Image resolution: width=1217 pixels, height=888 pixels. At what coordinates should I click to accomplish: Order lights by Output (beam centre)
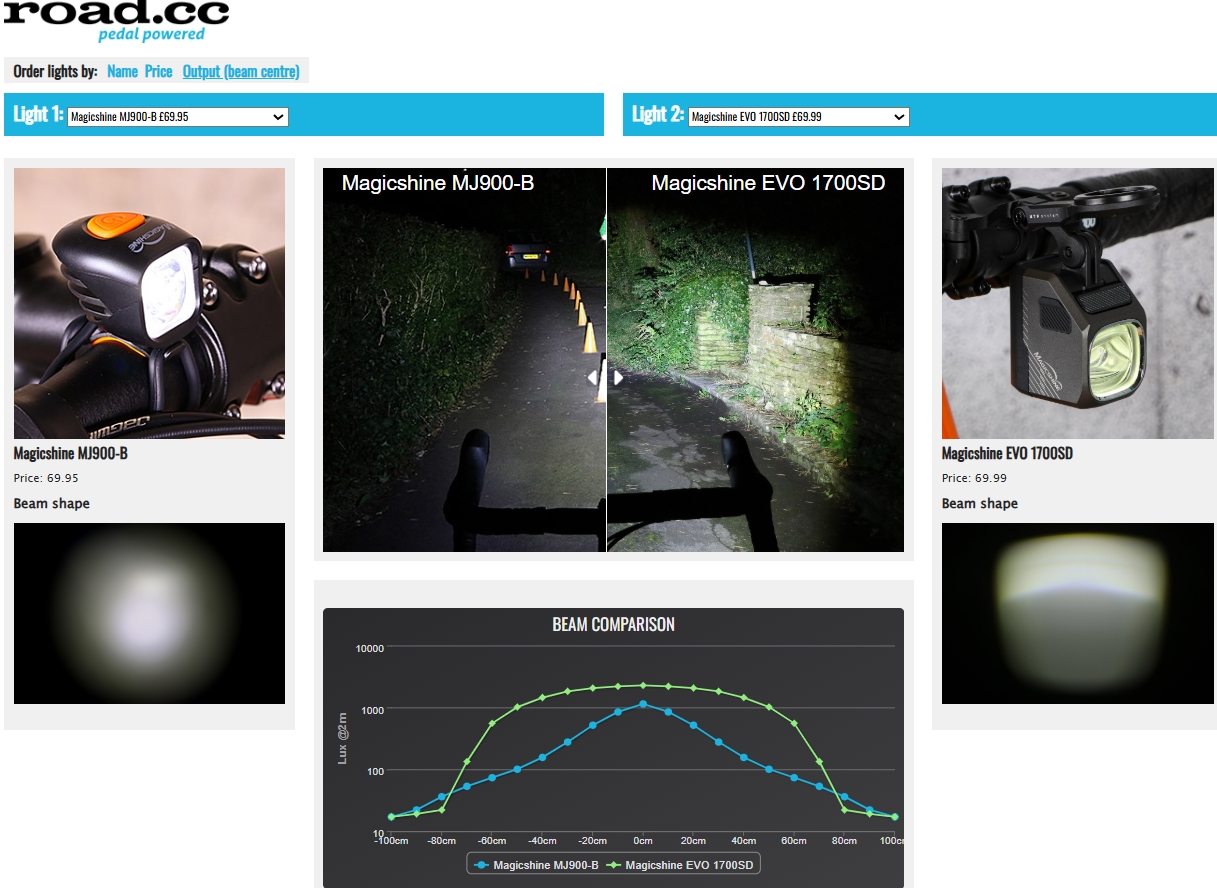(241, 71)
